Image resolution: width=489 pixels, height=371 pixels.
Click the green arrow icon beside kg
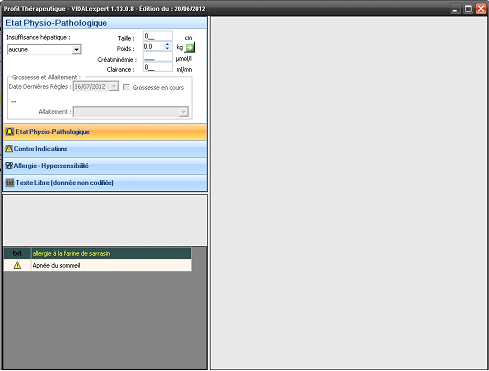point(190,48)
